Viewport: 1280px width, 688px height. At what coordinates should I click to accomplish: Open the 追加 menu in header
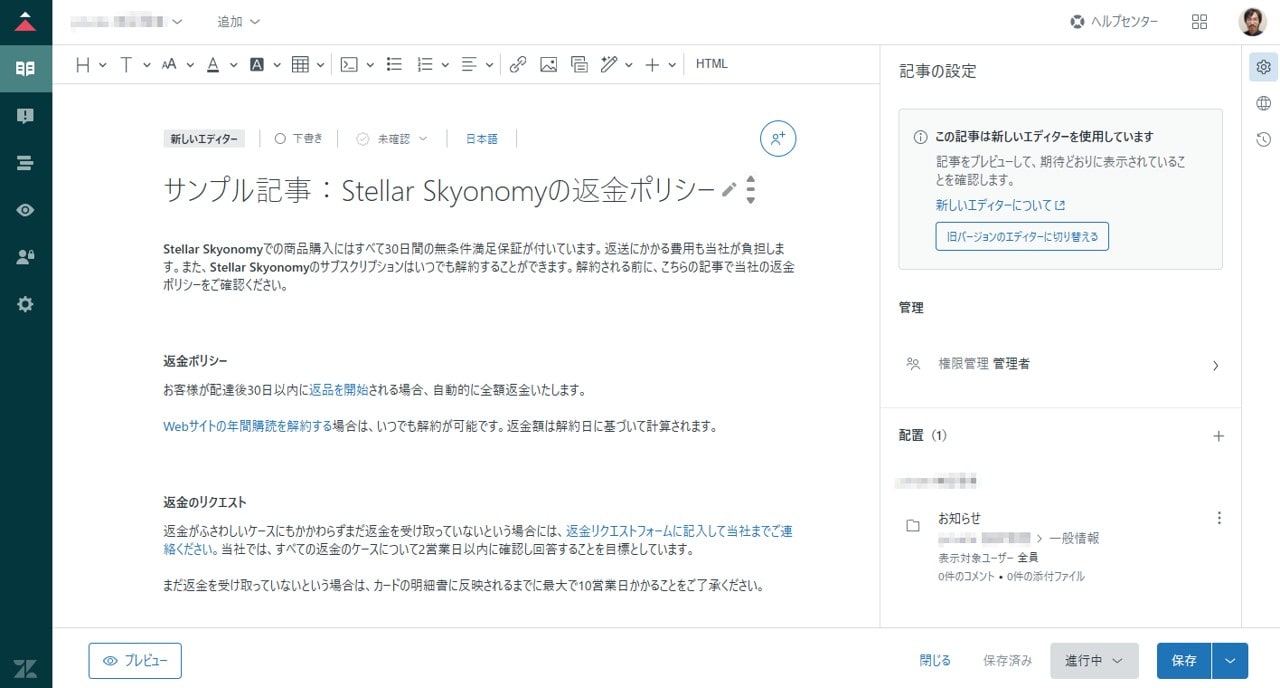click(238, 22)
